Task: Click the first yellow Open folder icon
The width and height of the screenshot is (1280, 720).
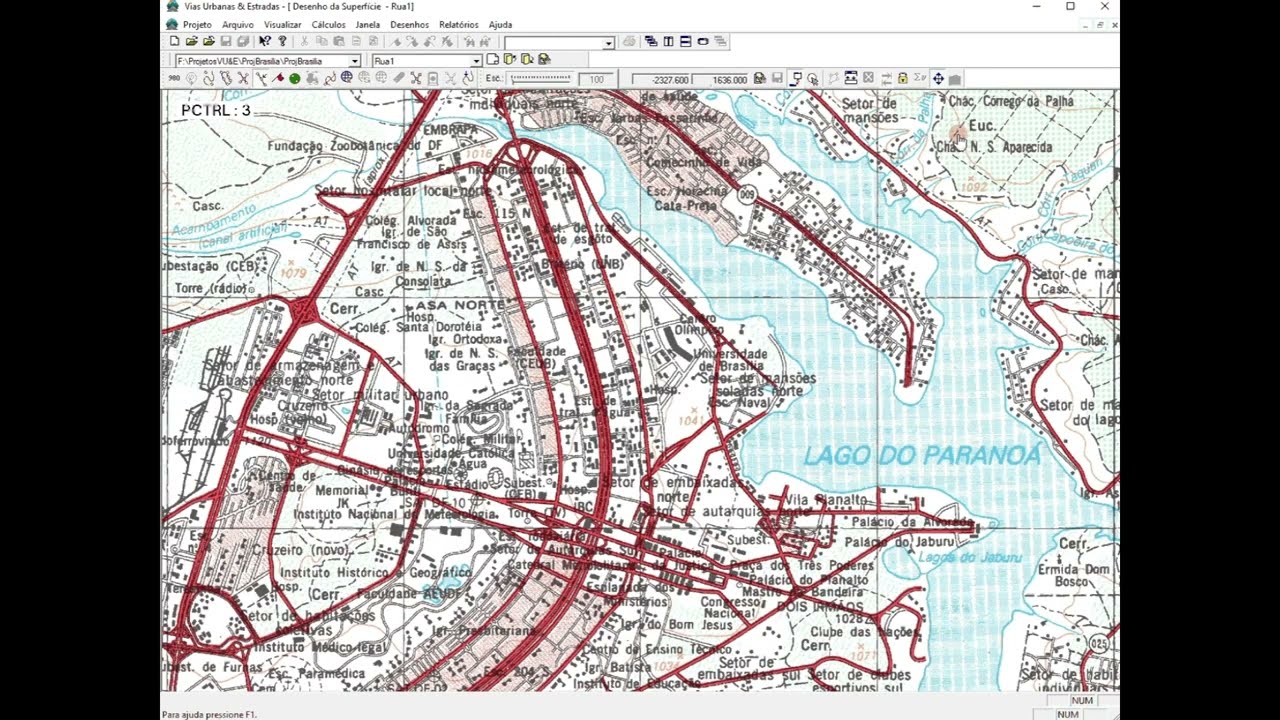Action: tap(191, 41)
